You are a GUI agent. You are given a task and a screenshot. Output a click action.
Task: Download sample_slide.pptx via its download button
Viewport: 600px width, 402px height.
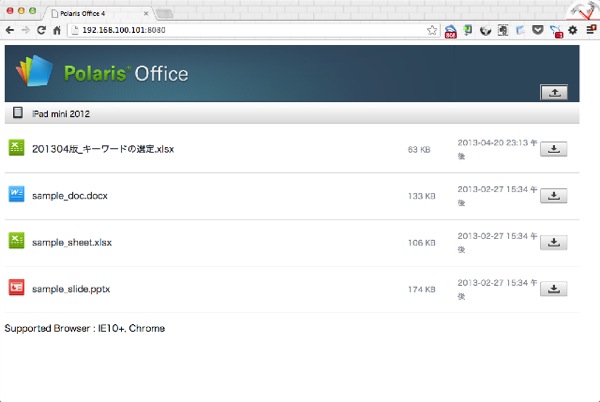554,289
